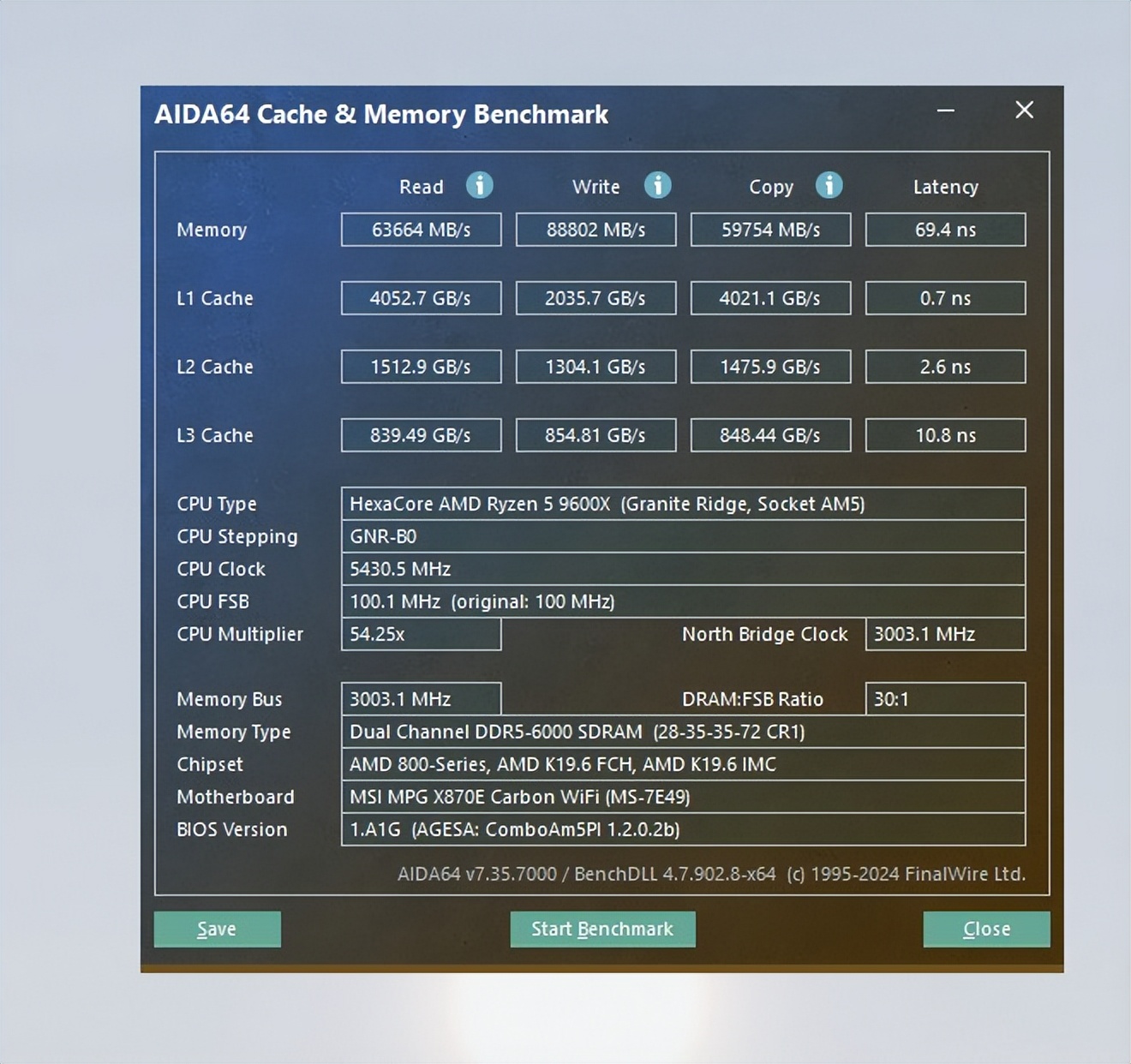Viewport: 1131px width, 1064px height.
Task: Click the CPU Clock label
Action: click(x=221, y=569)
